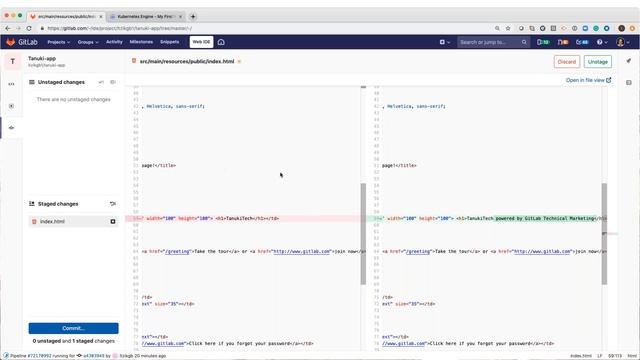Select the Web IDE nav item

pos(201,42)
